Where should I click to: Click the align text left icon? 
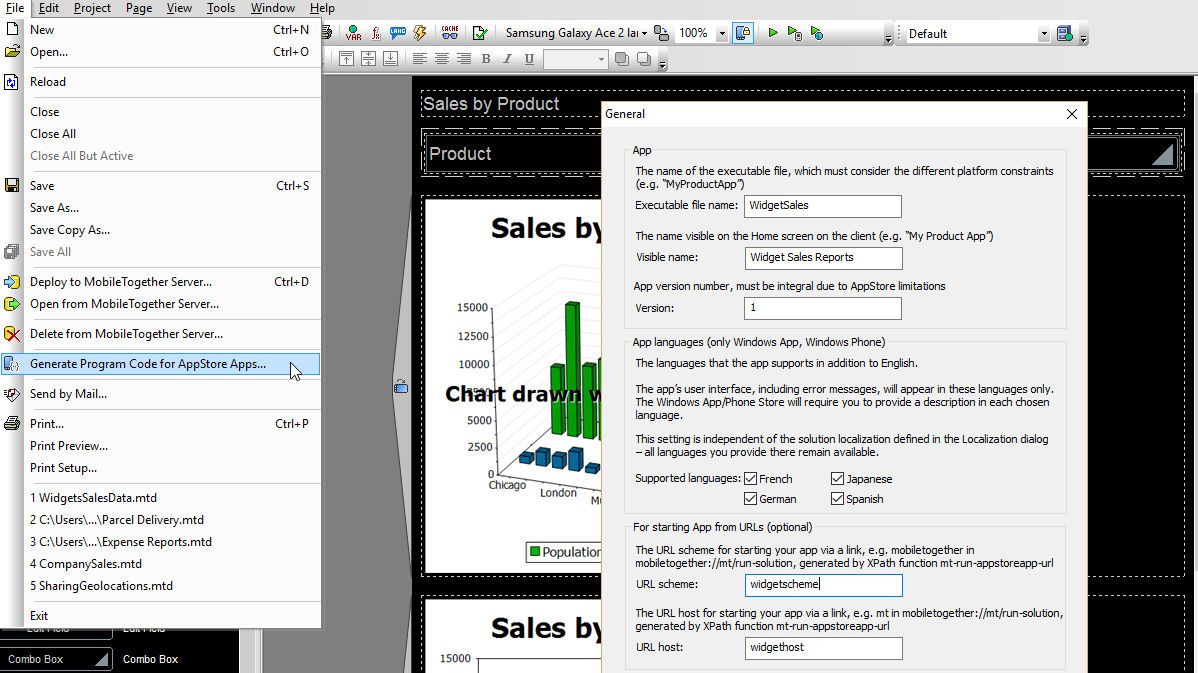point(419,59)
